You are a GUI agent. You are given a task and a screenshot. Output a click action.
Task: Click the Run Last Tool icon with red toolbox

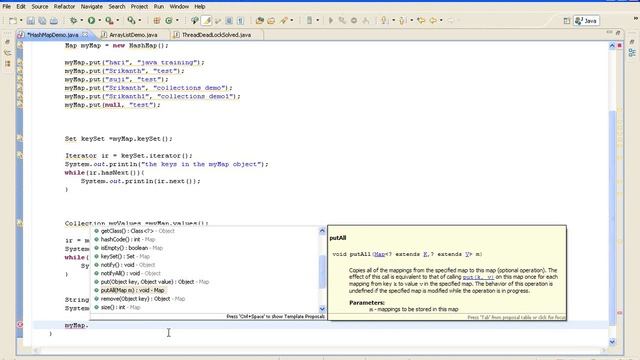coord(109,20)
